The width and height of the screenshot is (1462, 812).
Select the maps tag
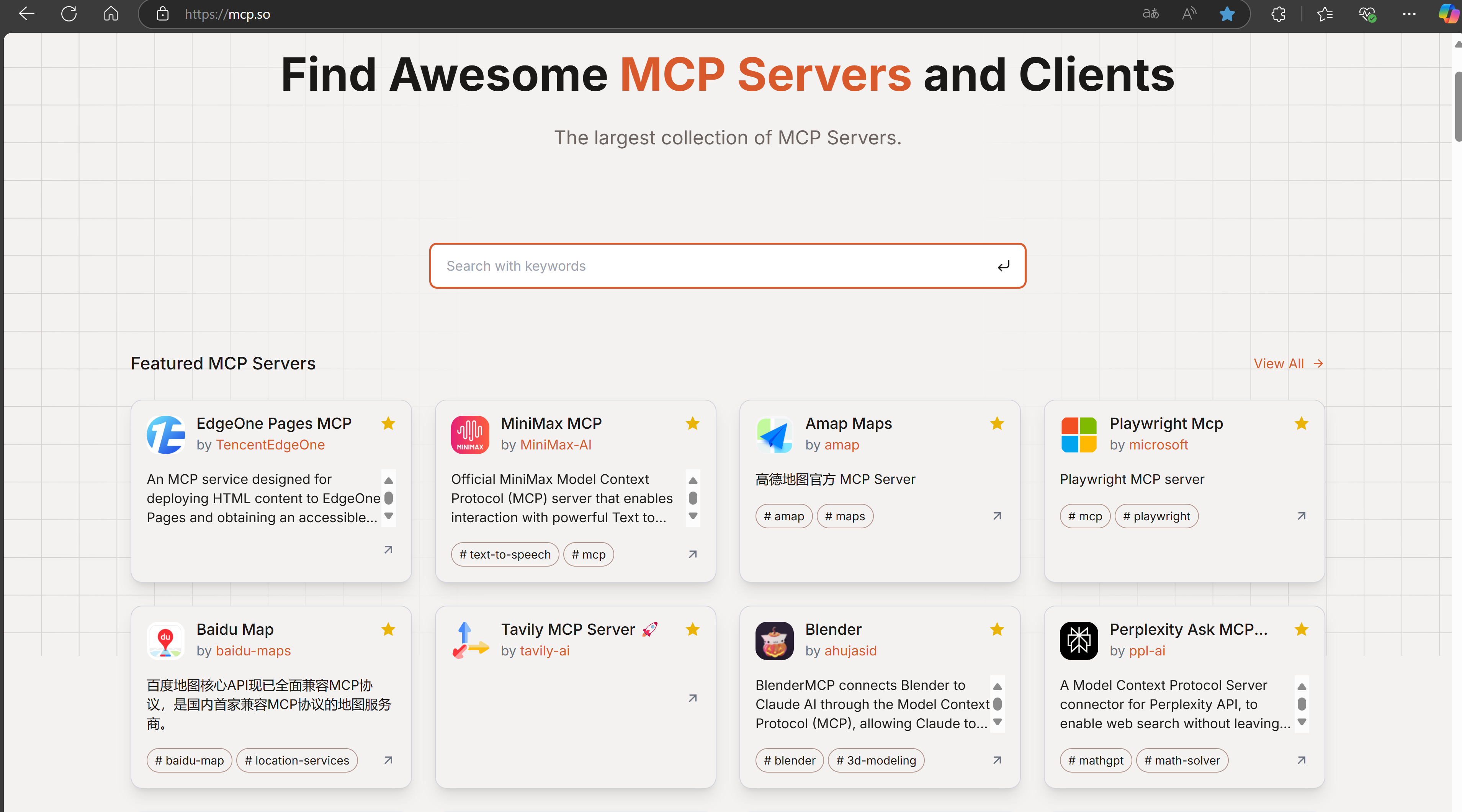[x=845, y=516]
